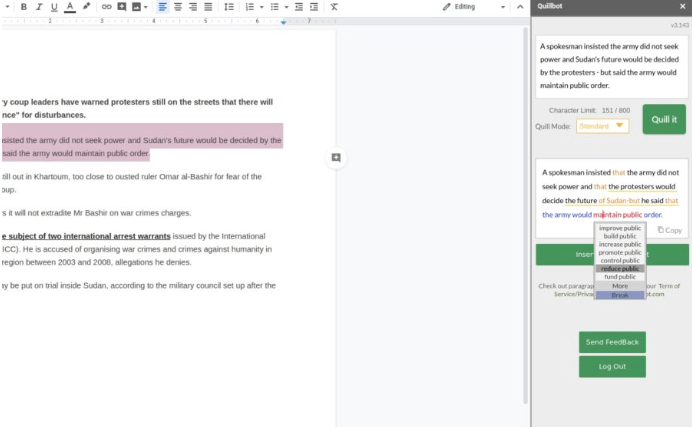Image resolution: width=692 pixels, height=427 pixels.
Task: Click the floating add comment button beside the page
Action: 336,157
